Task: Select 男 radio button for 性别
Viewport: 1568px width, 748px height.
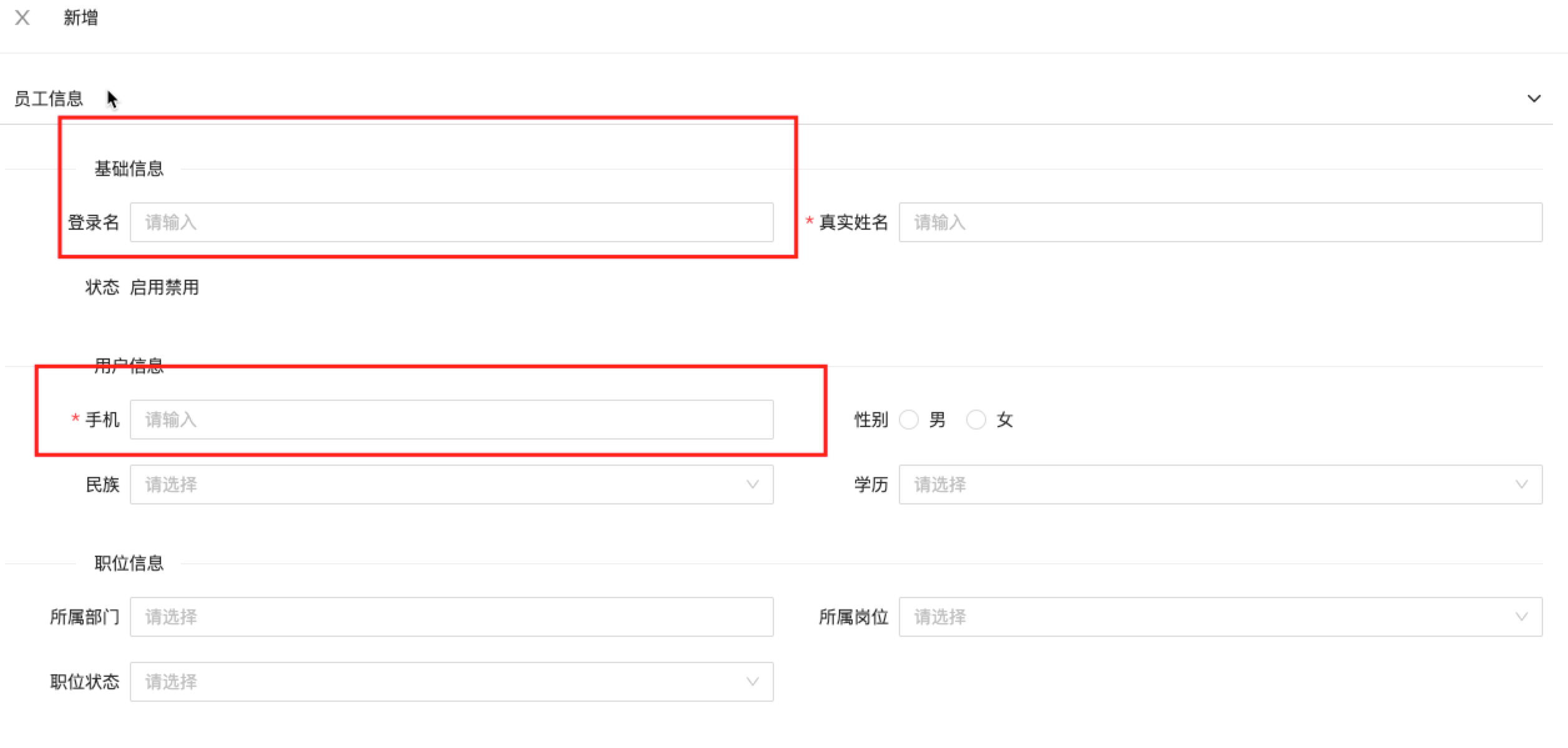Action: pyautogui.click(x=909, y=420)
